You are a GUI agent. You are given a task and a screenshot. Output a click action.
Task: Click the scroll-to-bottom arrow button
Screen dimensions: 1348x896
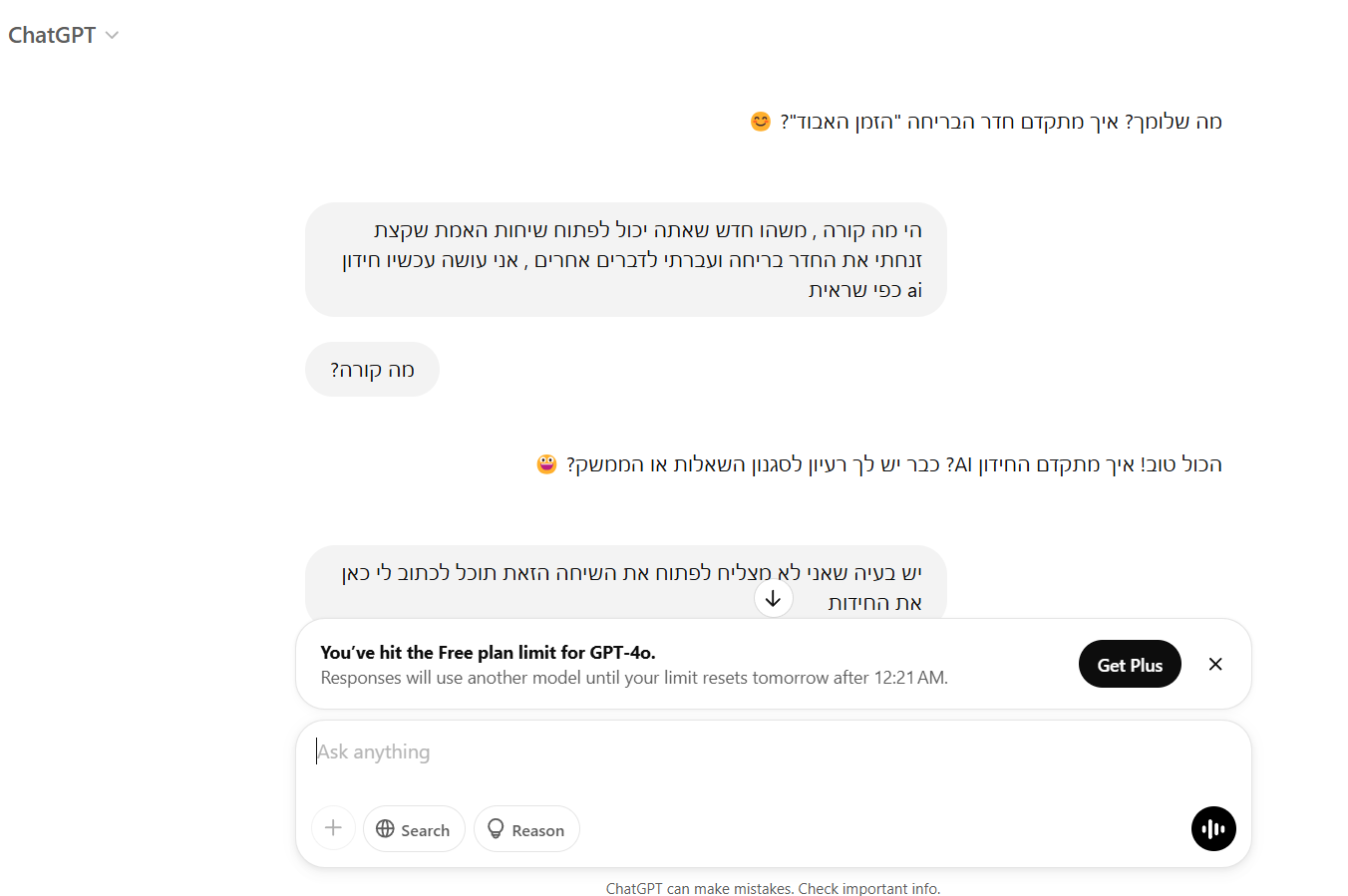click(x=773, y=599)
